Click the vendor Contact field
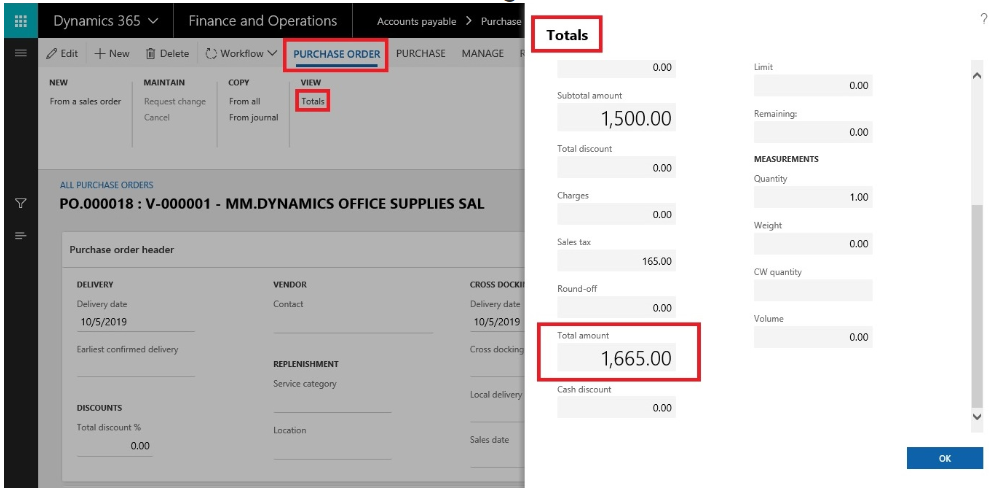Viewport: 989px width, 490px height. click(x=353, y=322)
